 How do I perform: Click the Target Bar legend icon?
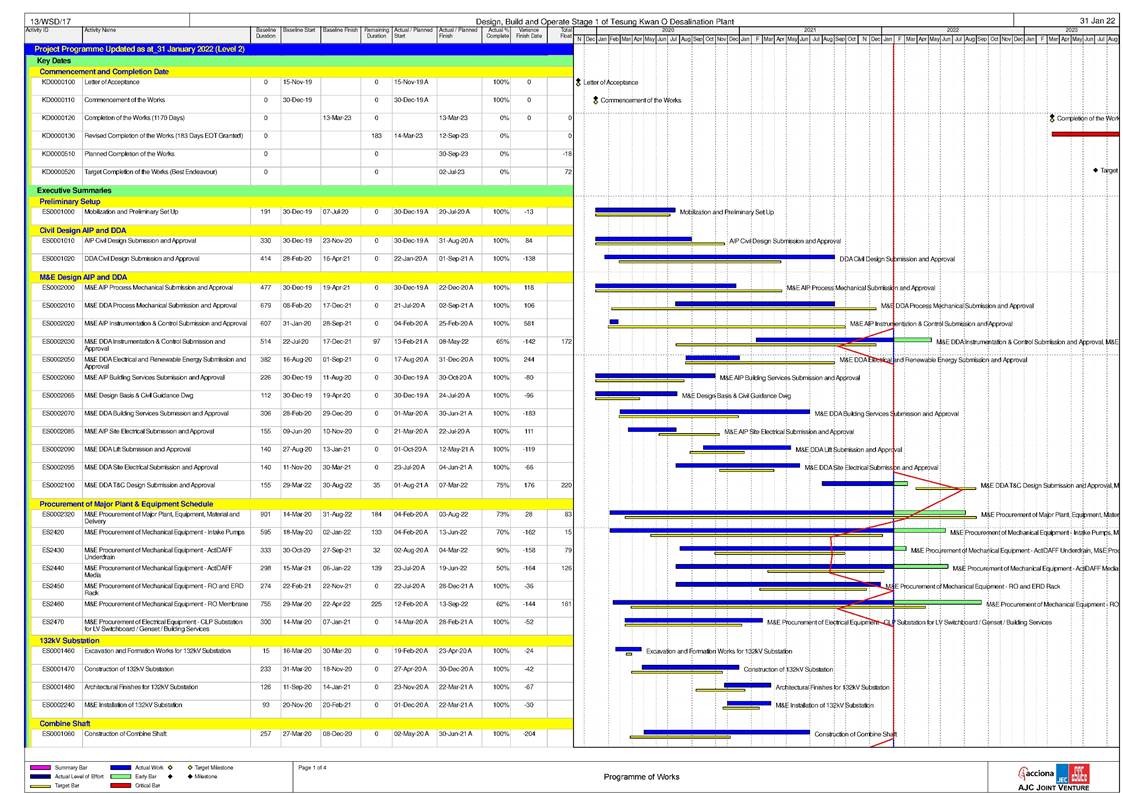point(41,786)
